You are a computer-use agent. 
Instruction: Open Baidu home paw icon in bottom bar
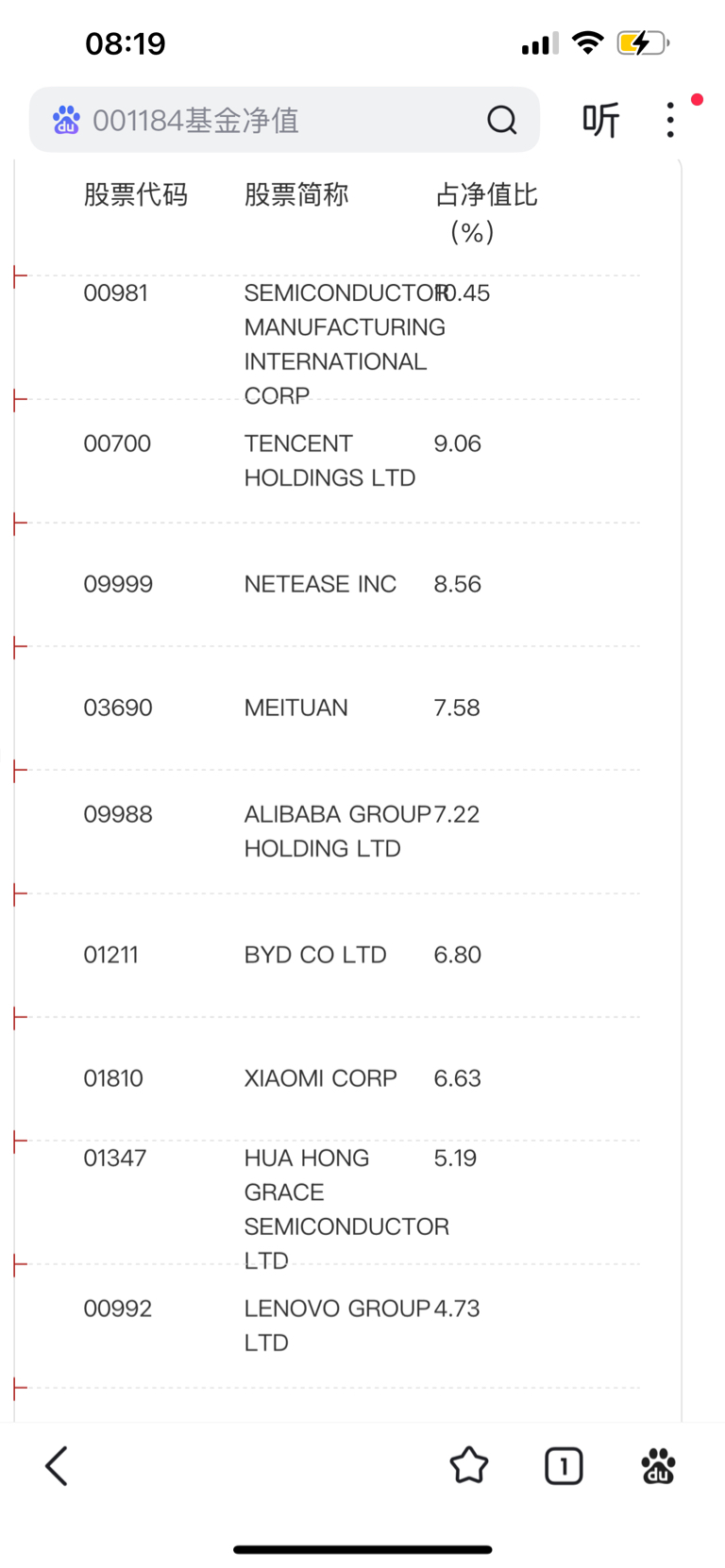coord(658,1466)
